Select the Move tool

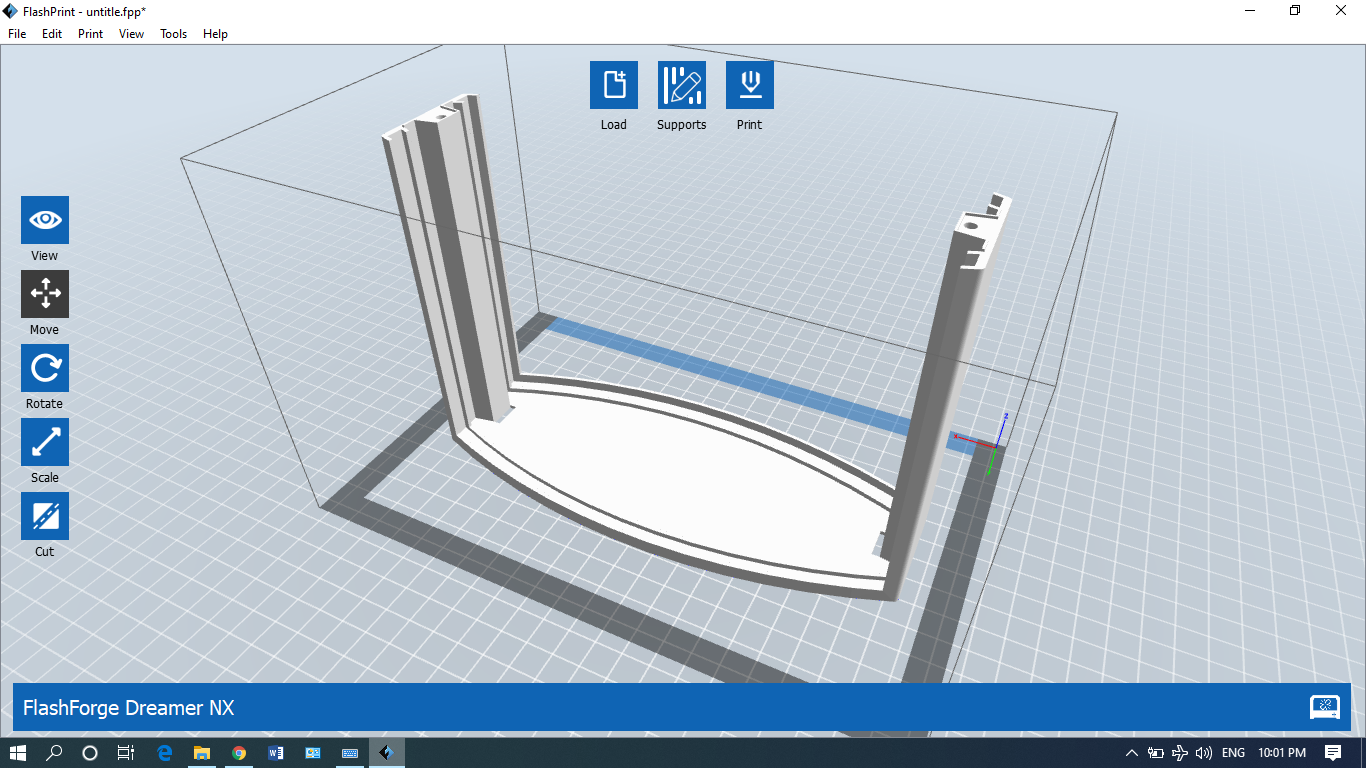click(45, 294)
